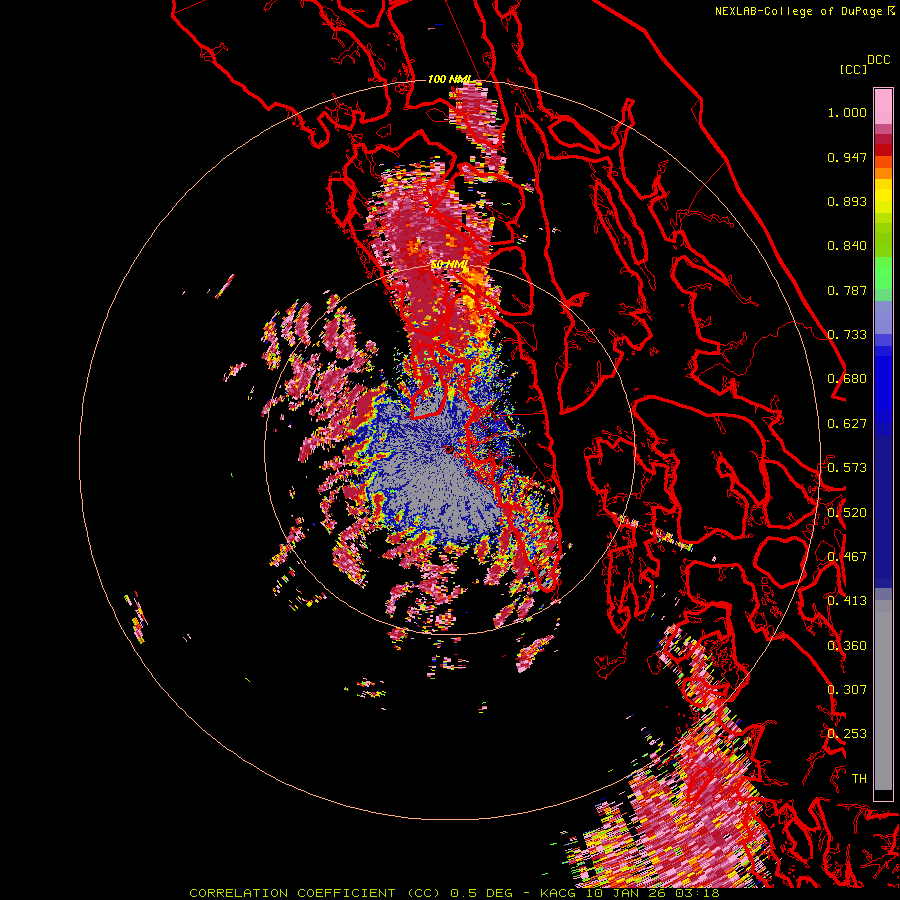
Task: Click the 0.307 scale value
Action: point(847,690)
